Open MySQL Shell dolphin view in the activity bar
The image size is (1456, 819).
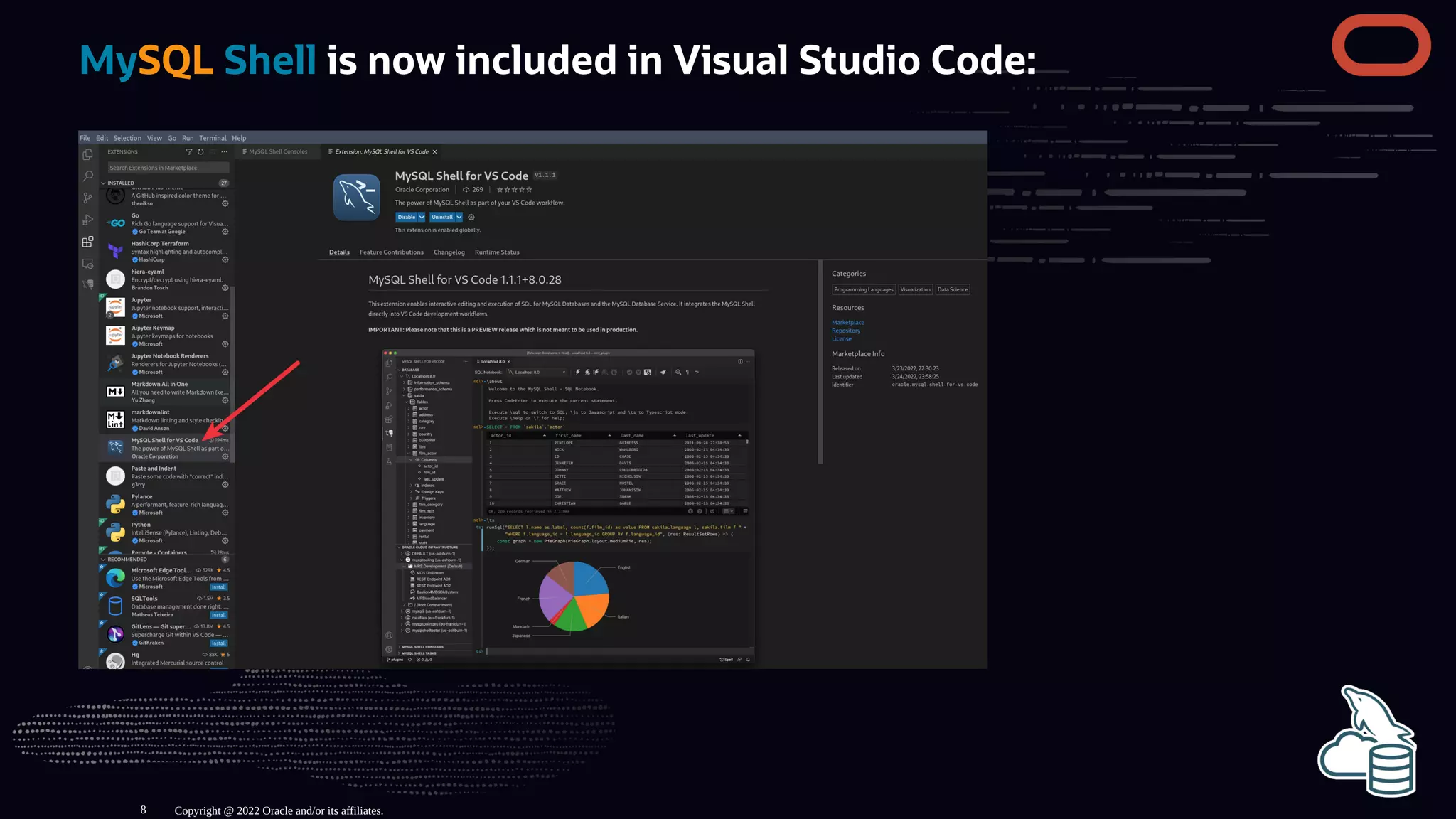point(87,284)
